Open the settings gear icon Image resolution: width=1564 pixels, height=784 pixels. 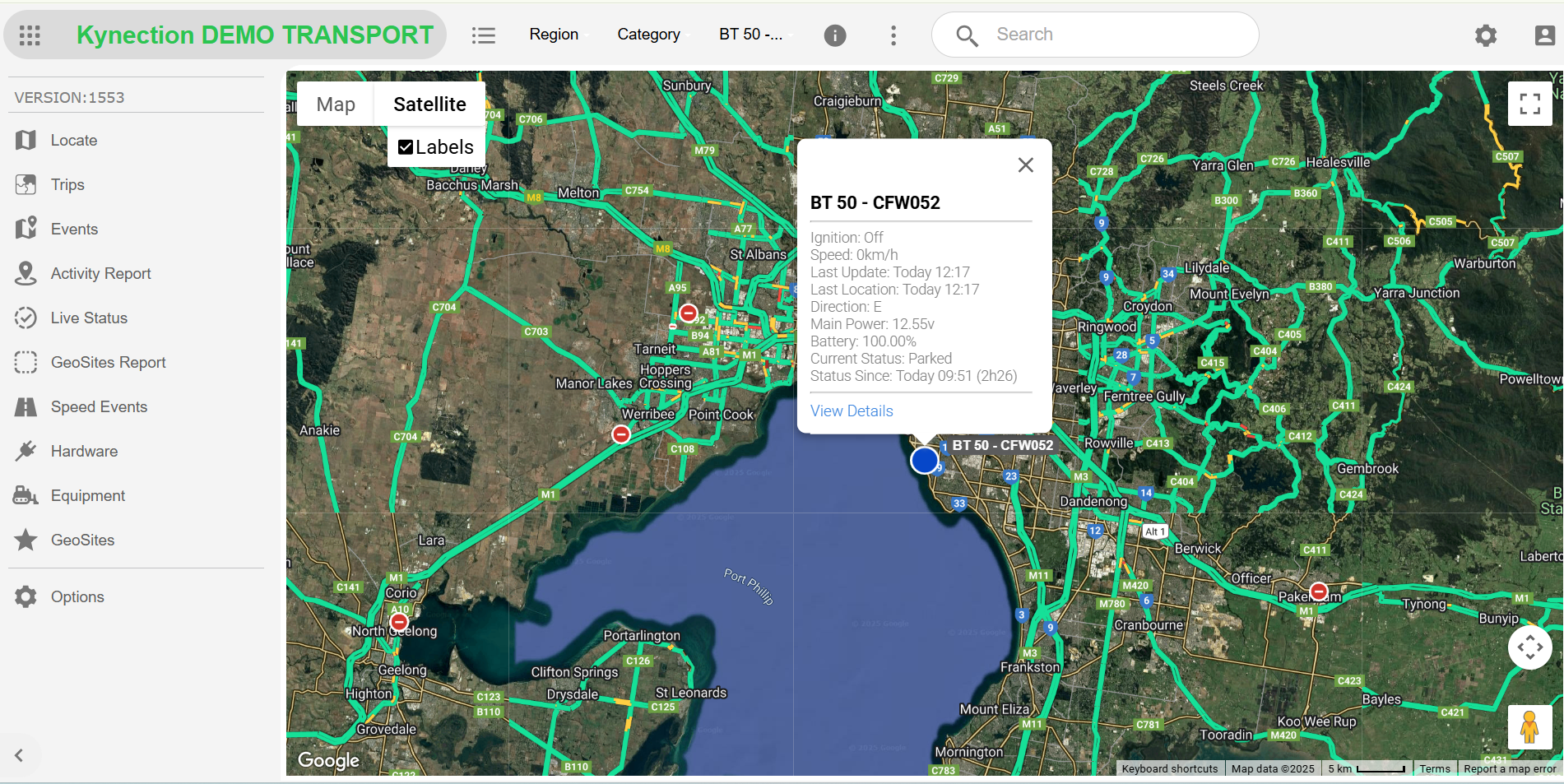[1485, 35]
